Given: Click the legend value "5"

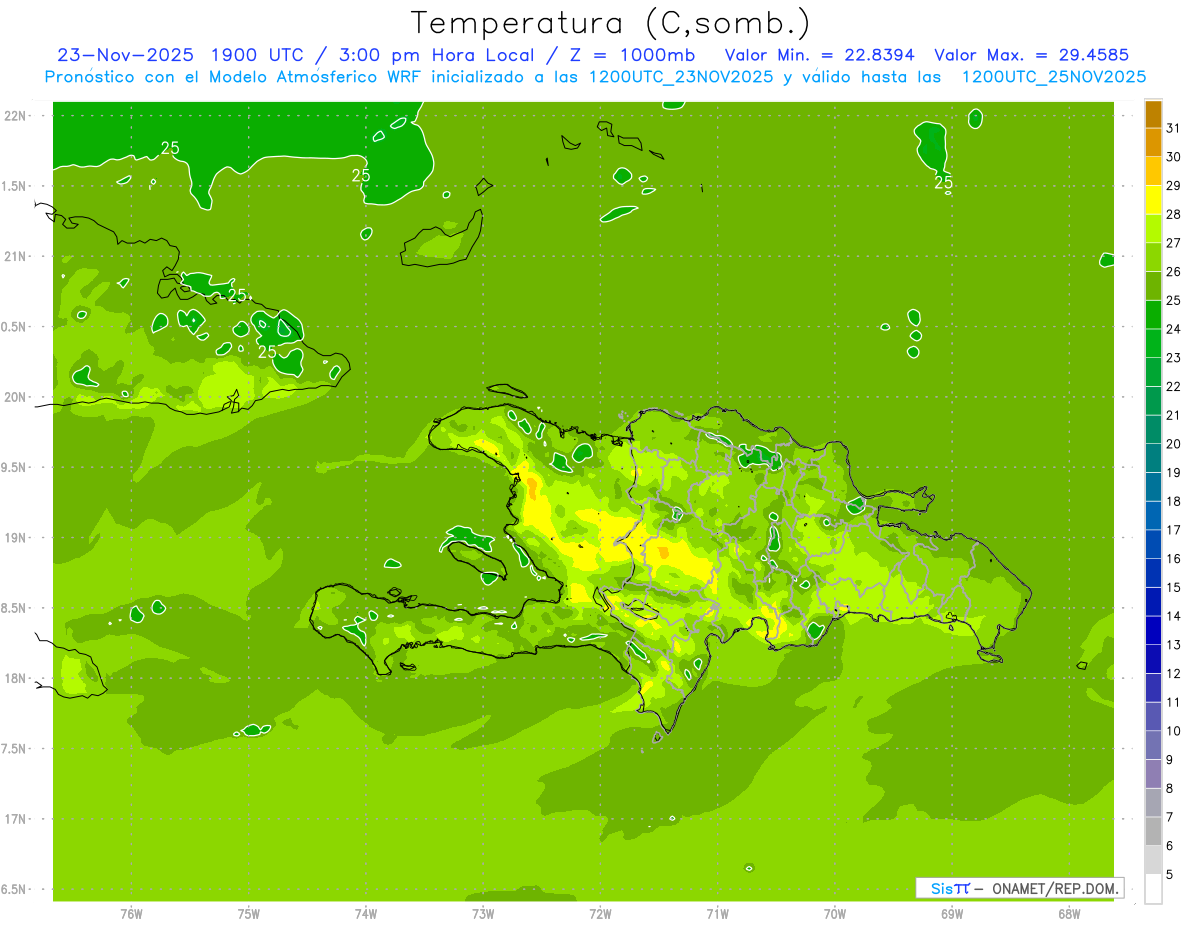Looking at the screenshot, I should click(x=1170, y=874).
